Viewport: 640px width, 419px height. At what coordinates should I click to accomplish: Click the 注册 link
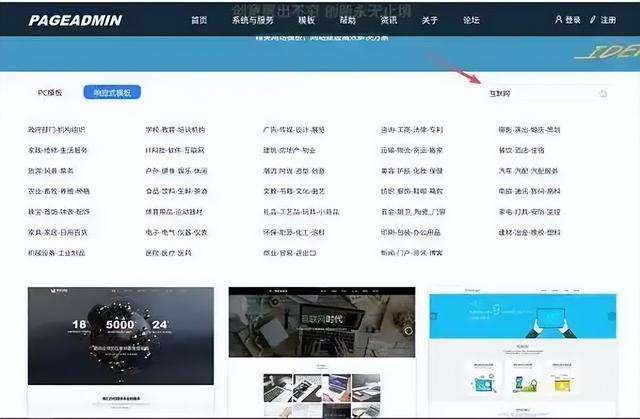(x=608, y=20)
